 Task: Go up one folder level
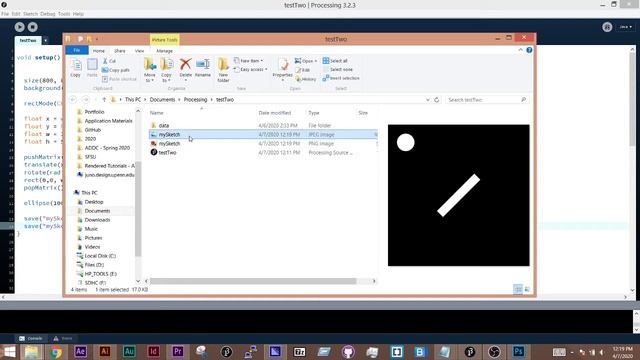coord(104,100)
